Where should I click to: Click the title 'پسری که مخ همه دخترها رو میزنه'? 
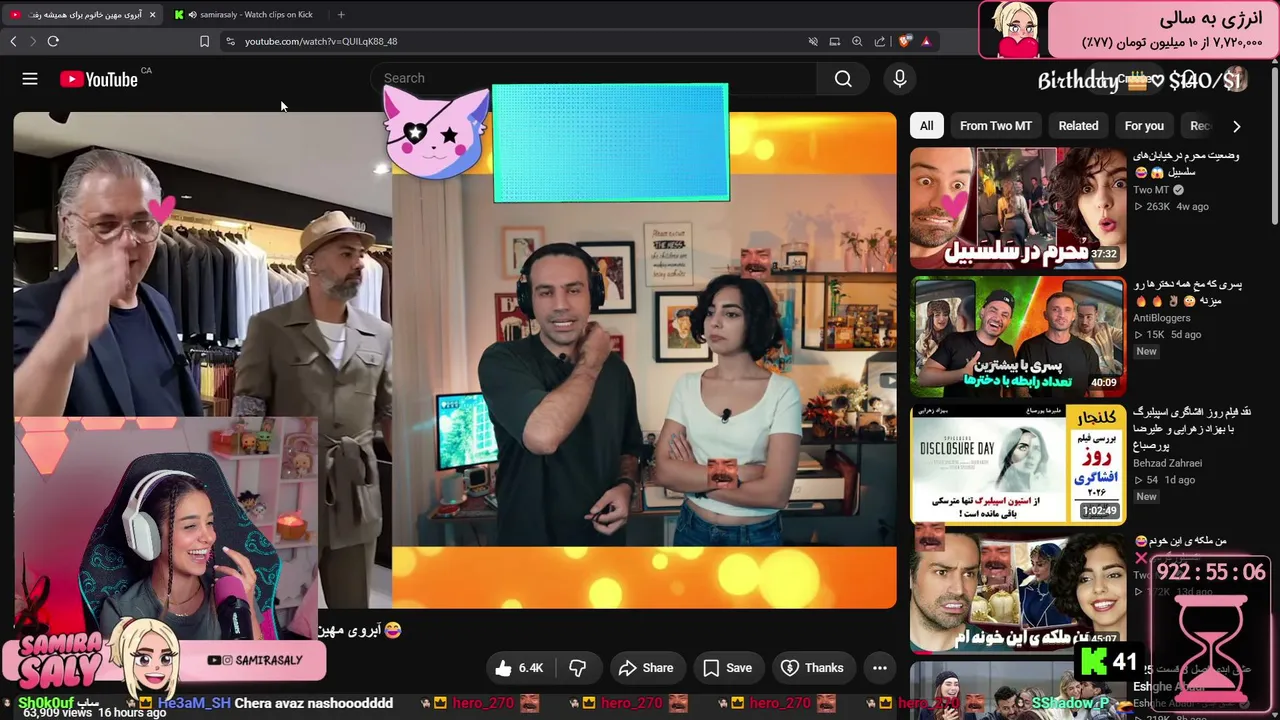(1188, 292)
